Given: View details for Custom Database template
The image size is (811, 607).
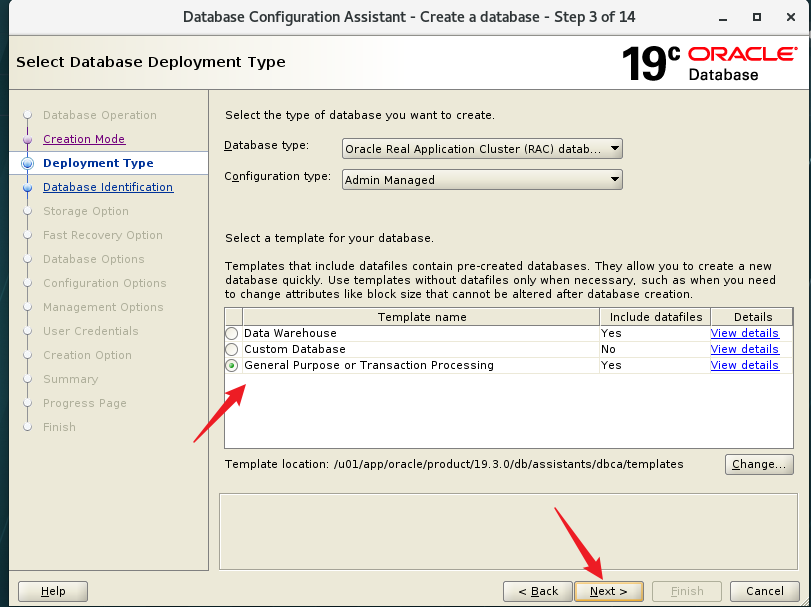Looking at the screenshot, I should point(744,350).
